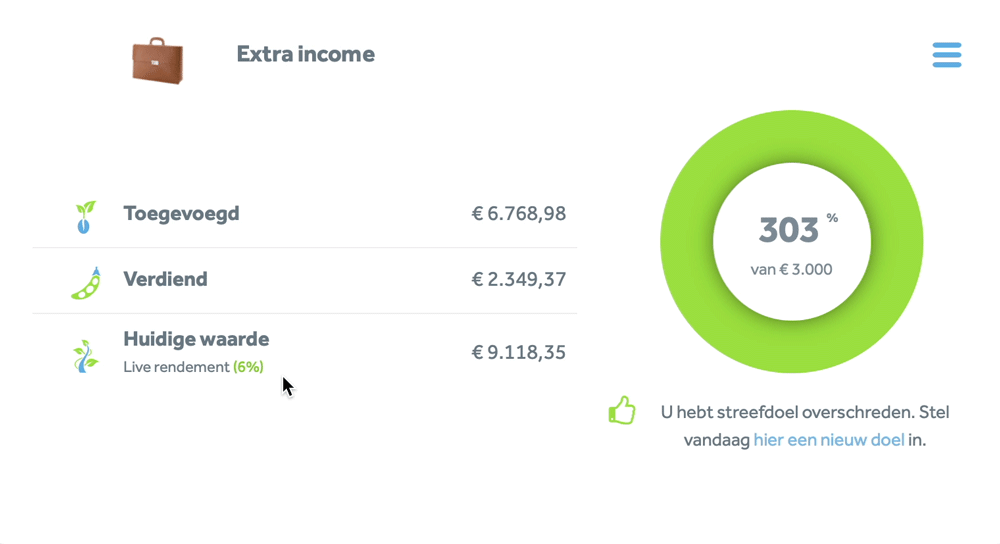Click the € 9.118,35 amount
This screenshot has width=1000, height=544.
[x=518, y=352]
